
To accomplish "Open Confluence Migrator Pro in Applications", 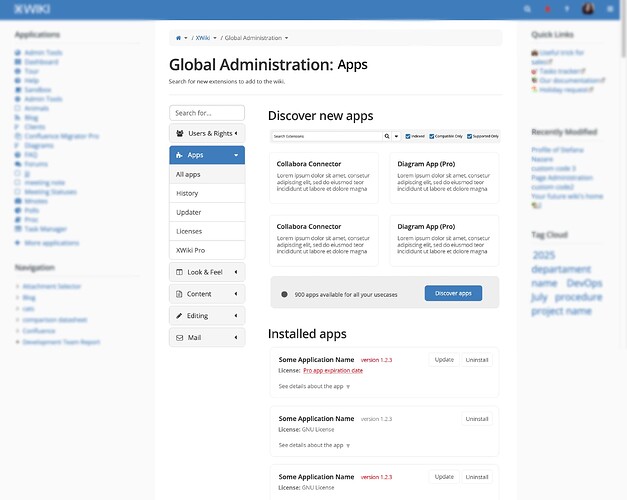I will (x=62, y=136).
